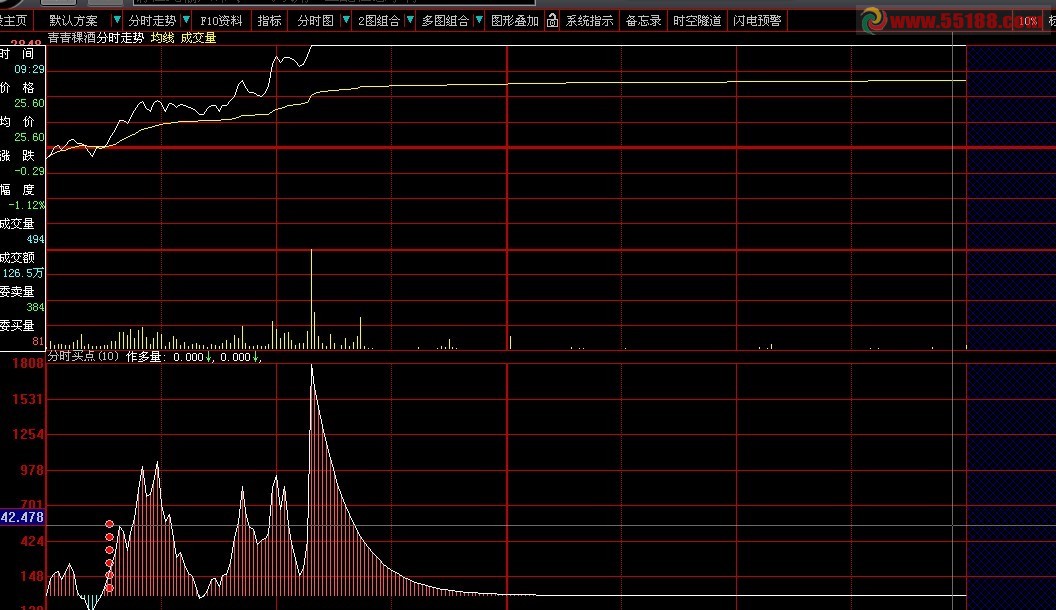This screenshot has width=1056, height=610.
Task: Click the 分时买点(10) indicator label
Action: tap(83, 356)
